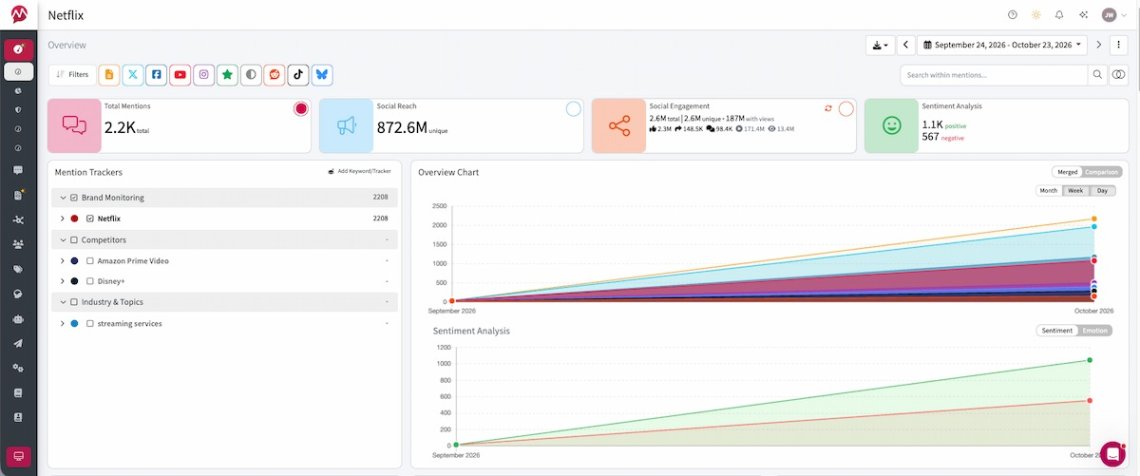Filter by Bluesky butterfly source
1140x476 pixels.
click(322, 74)
